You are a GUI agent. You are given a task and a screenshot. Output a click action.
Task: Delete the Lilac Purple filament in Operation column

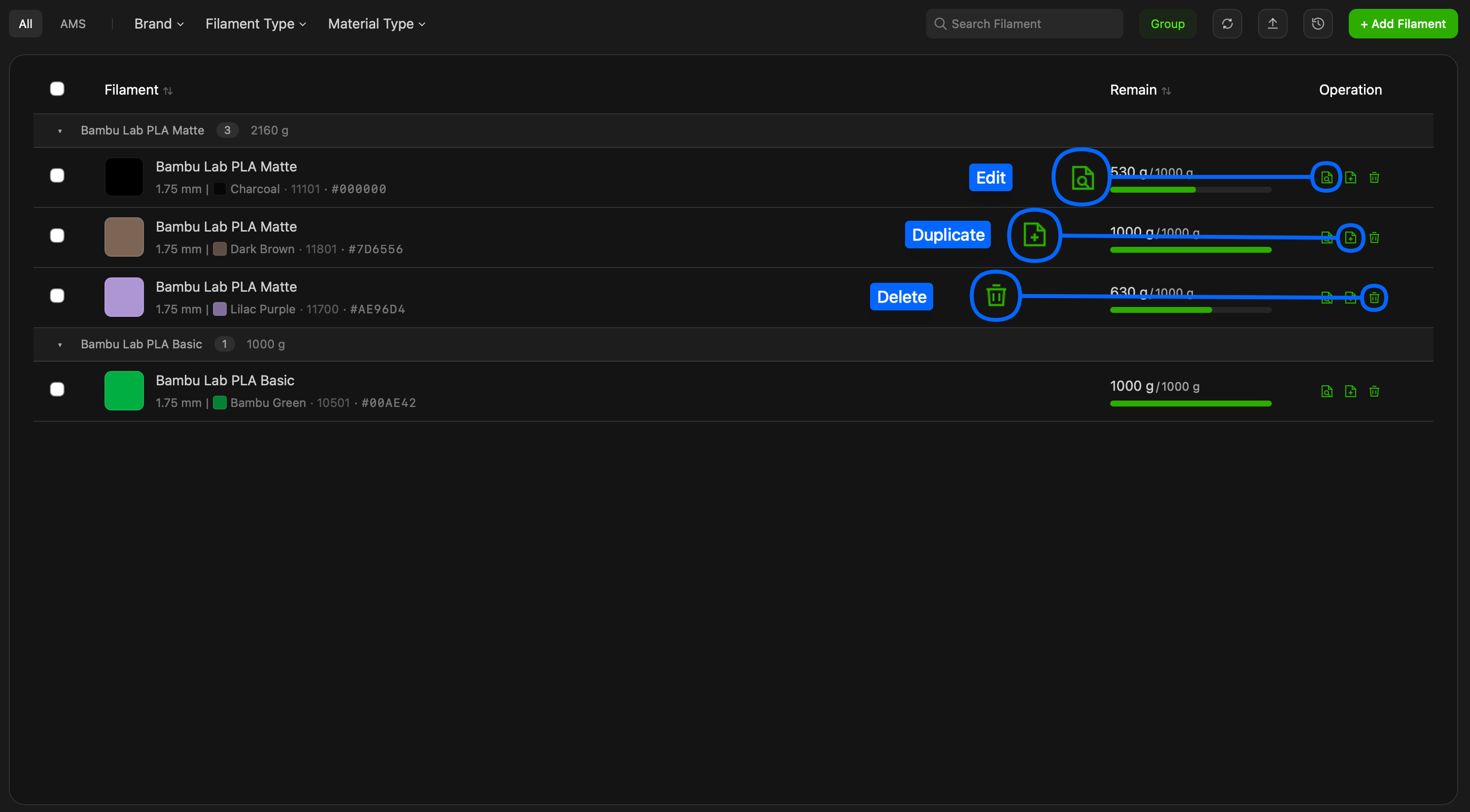point(1374,298)
